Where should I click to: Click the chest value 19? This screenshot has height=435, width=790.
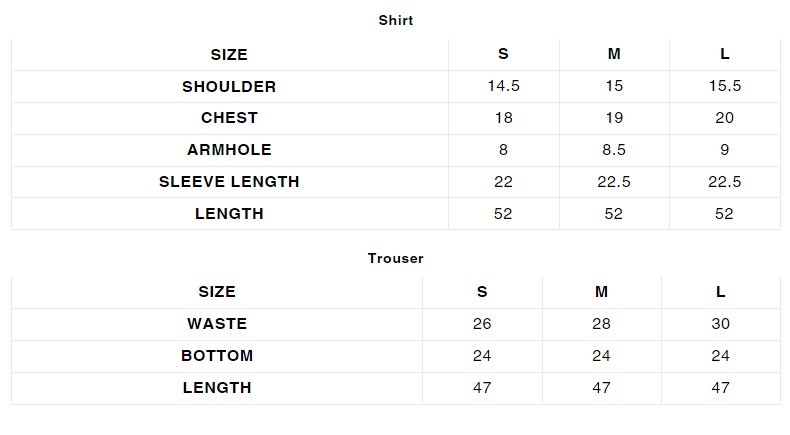point(614,118)
